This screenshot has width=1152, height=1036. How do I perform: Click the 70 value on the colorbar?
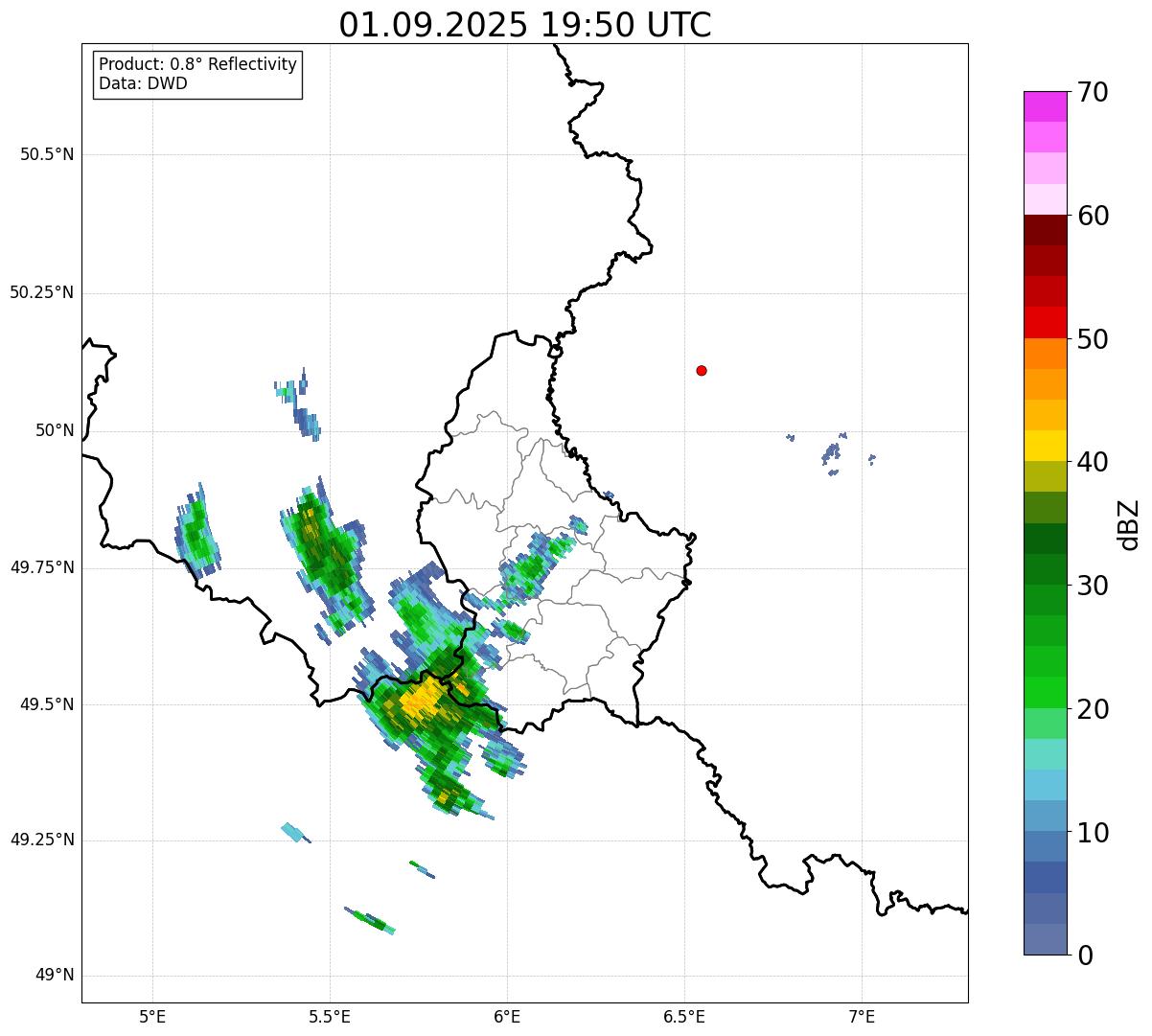coord(1093,92)
